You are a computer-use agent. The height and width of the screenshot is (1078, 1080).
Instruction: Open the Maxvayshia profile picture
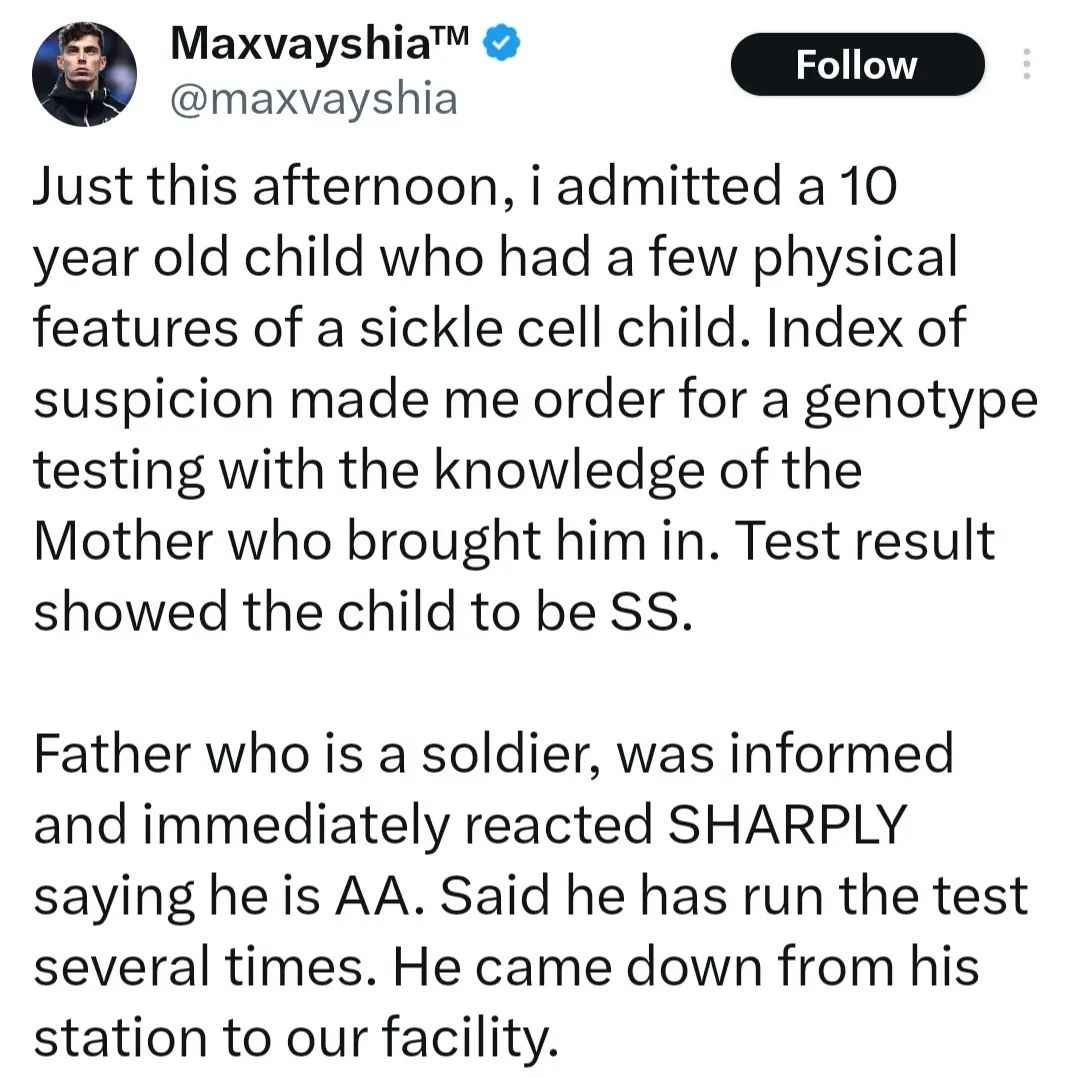(x=84, y=74)
